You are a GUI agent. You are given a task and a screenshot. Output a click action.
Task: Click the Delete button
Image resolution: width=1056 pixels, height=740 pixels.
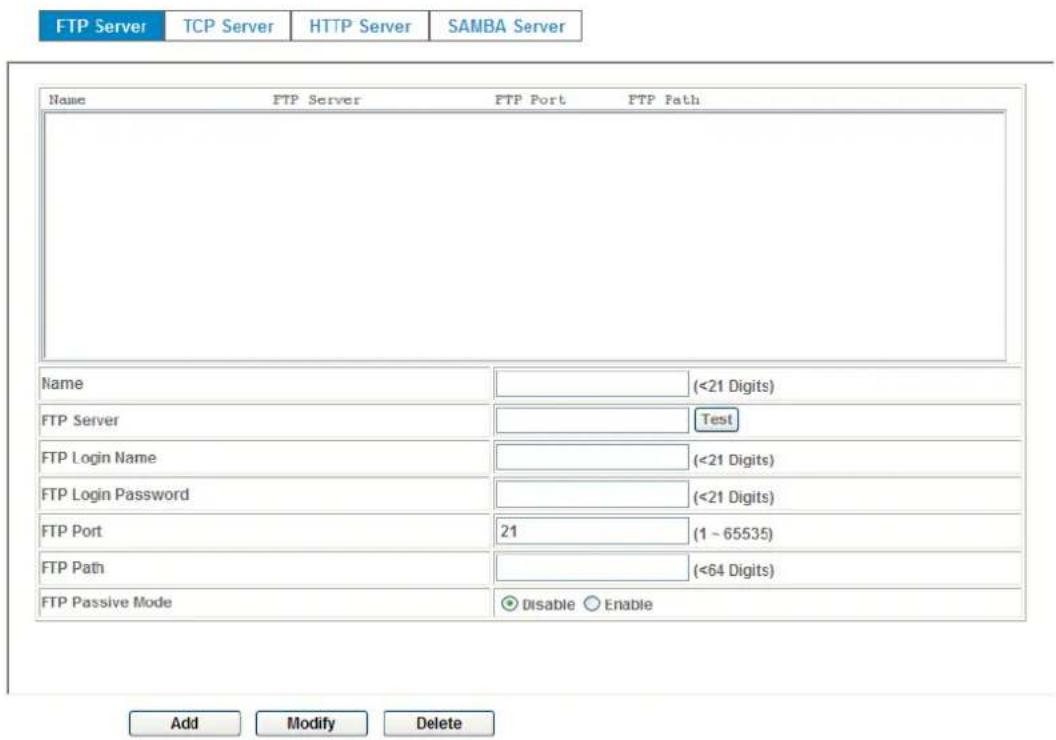pyautogui.click(x=438, y=723)
